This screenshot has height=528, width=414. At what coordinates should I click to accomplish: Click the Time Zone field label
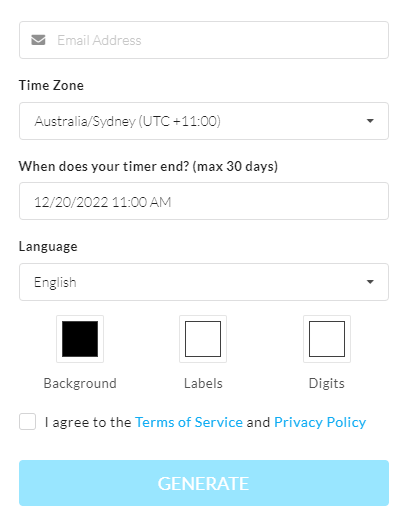point(51,85)
